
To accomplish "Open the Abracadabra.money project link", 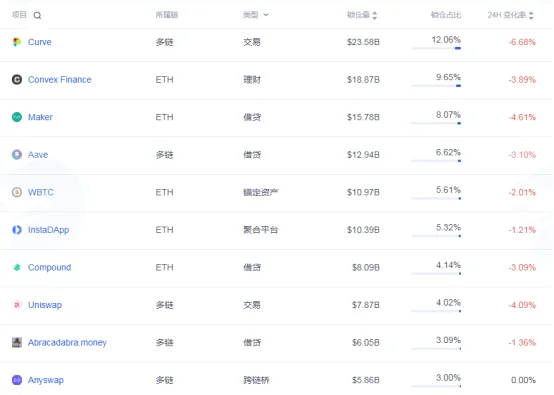I will 67,343.
